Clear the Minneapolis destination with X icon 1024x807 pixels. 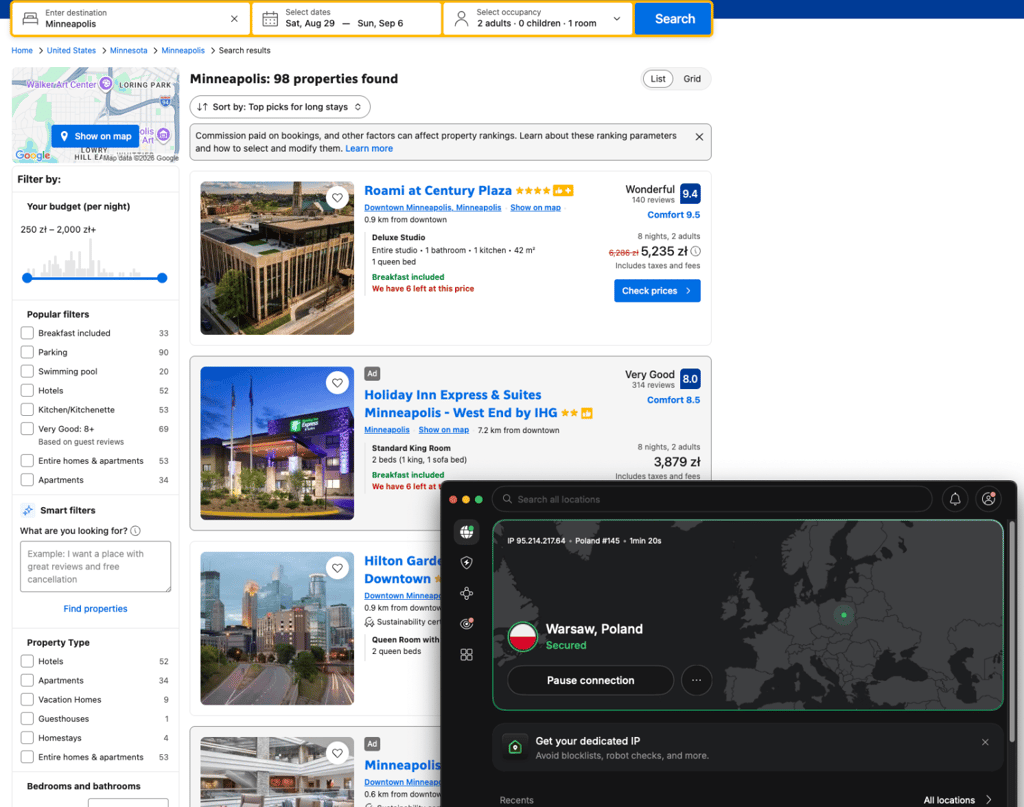(234, 19)
